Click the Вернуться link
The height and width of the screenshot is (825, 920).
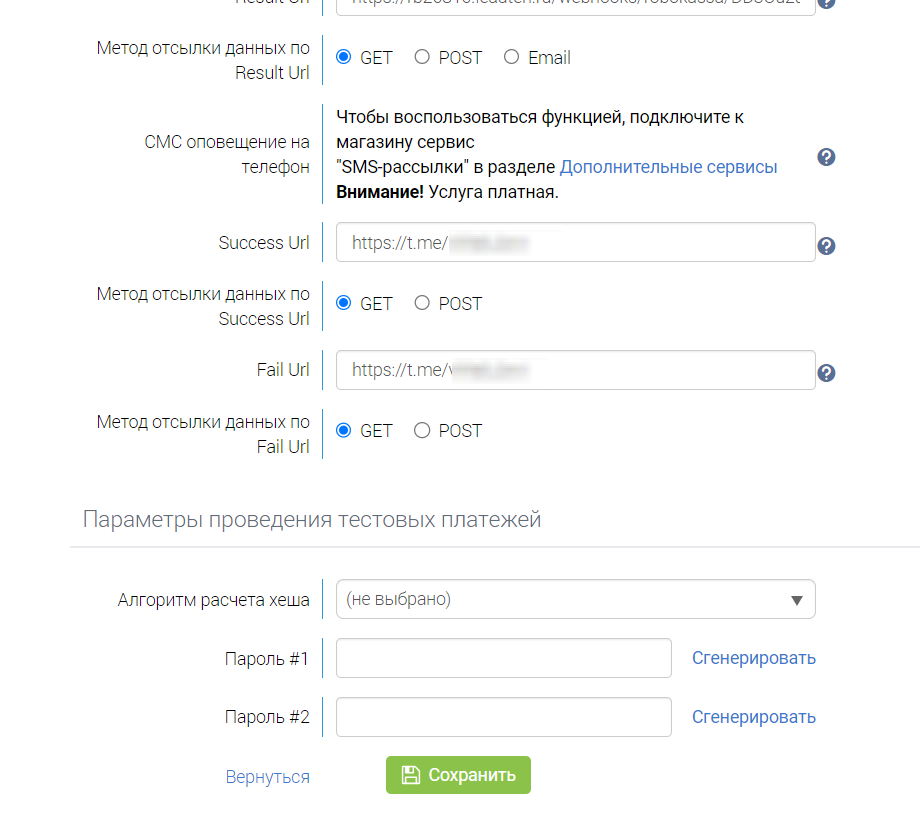pyautogui.click(x=267, y=776)
